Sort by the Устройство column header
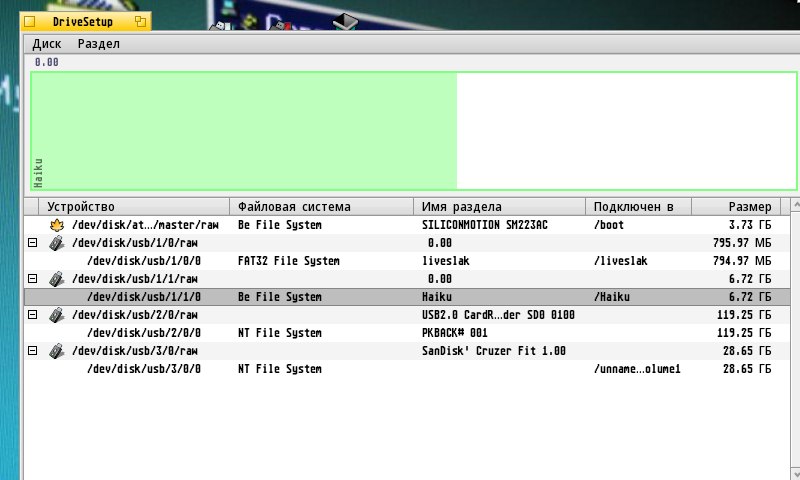Image resolution: width=800 pixels, height=480 pixels. click(134, 207)
